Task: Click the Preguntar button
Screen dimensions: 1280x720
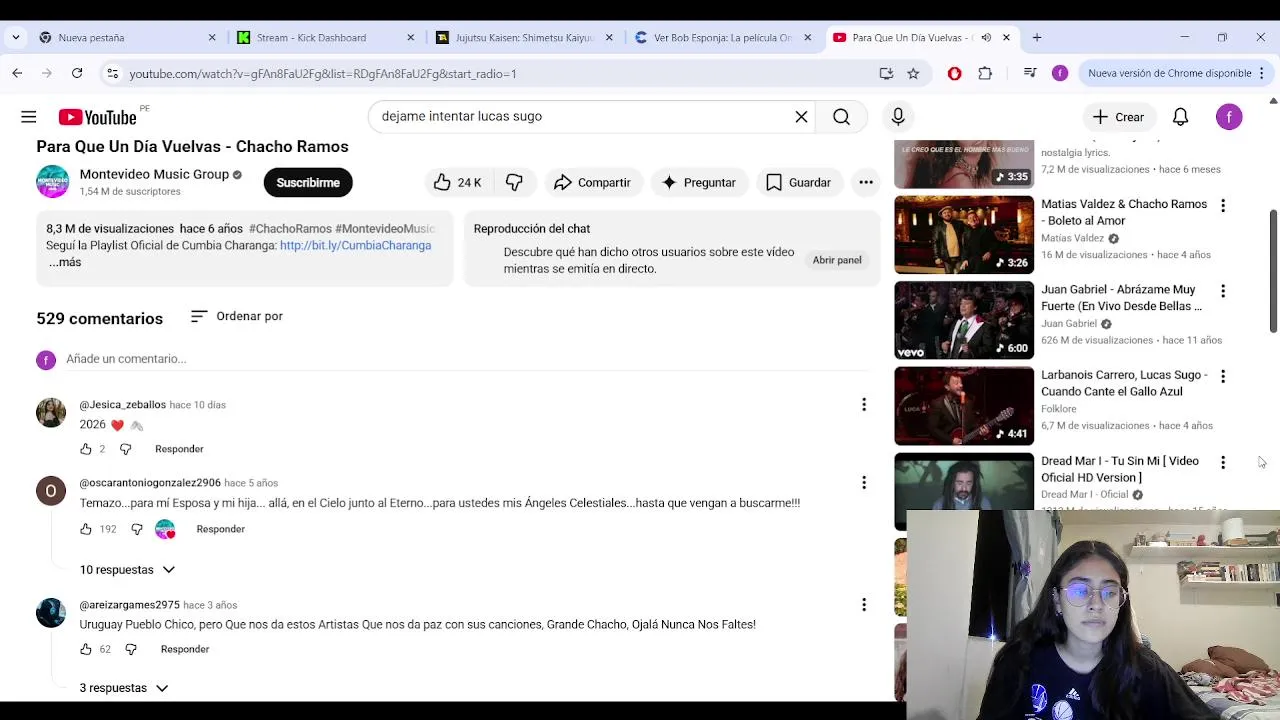Action: 698,182
